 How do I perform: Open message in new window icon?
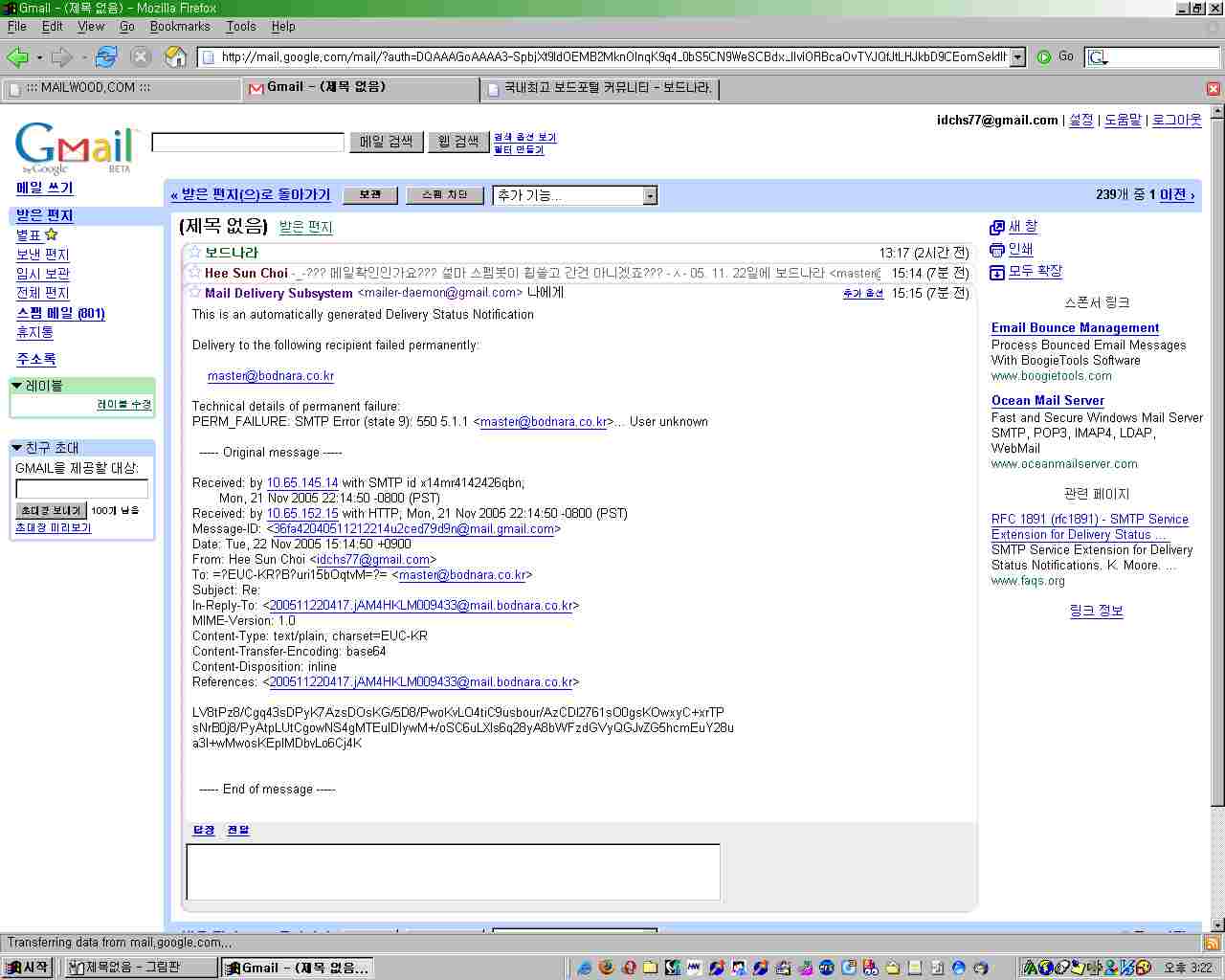point(996,227)
